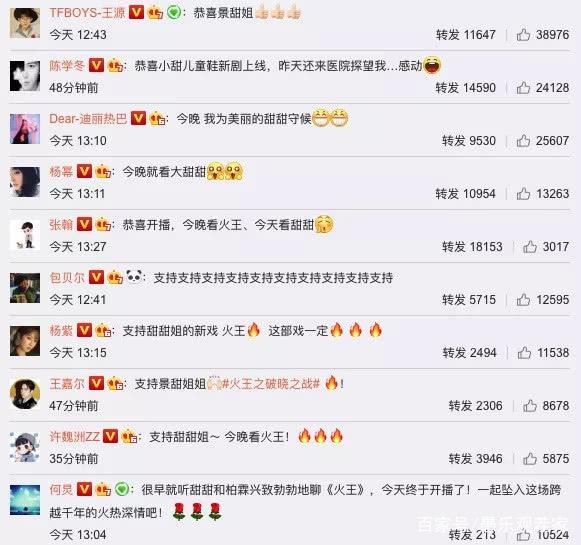The height and width of the screenshot is (545, 581).
Task: Click like icon beside 12595 on 包贝尔's comment
Action: (x=523, y=300)
